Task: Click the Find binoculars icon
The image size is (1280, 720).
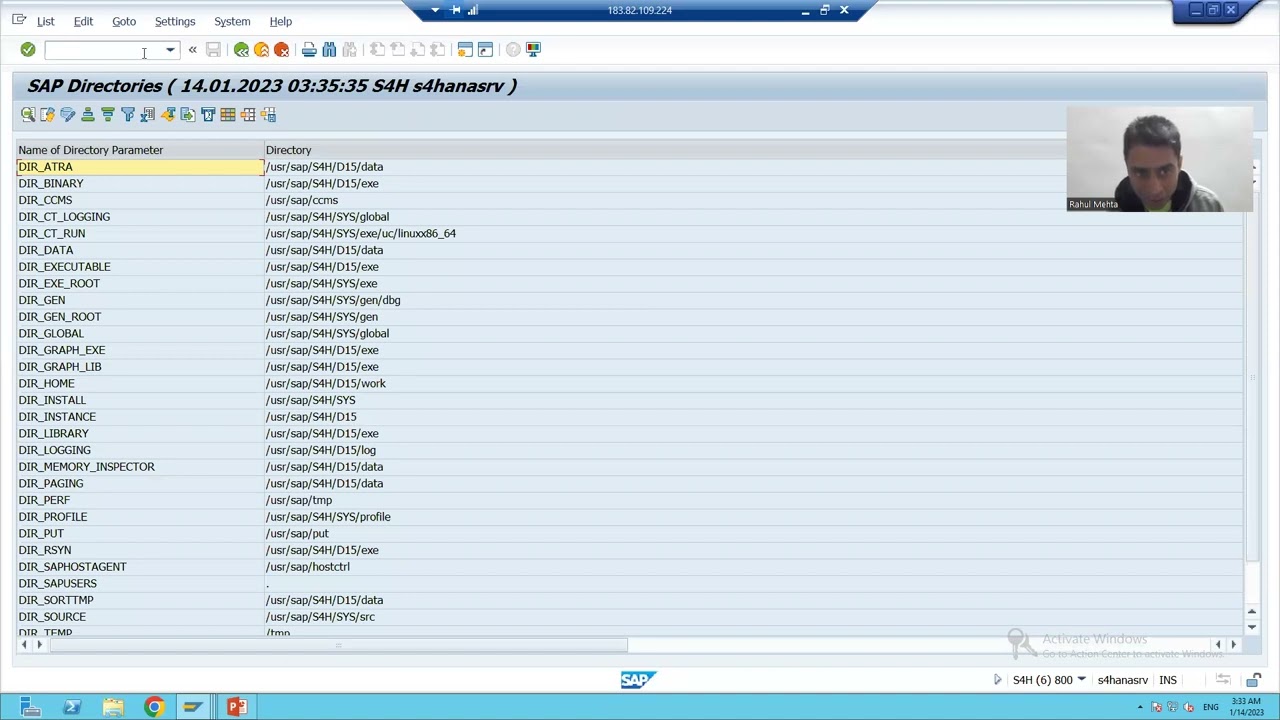Action: (x=329, y=50)
